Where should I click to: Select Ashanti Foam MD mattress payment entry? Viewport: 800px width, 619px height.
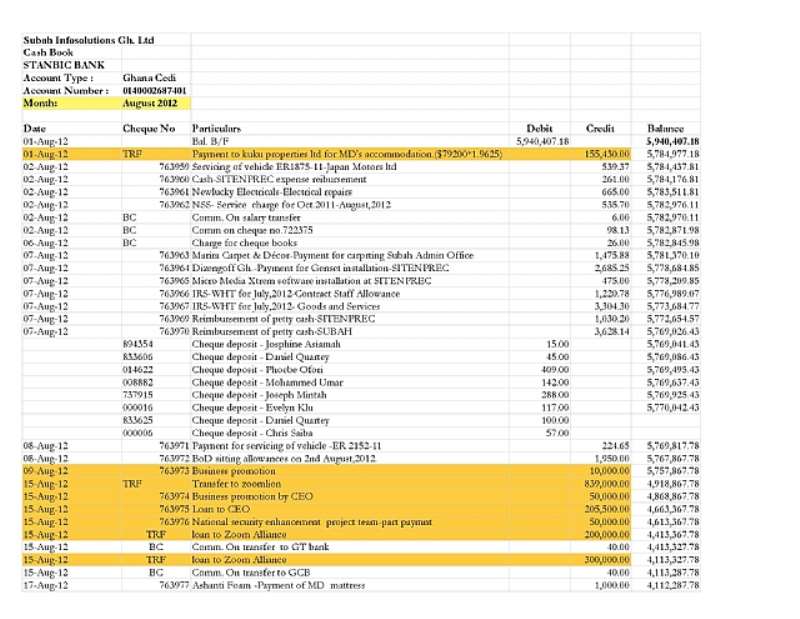(x=278, y=585)
